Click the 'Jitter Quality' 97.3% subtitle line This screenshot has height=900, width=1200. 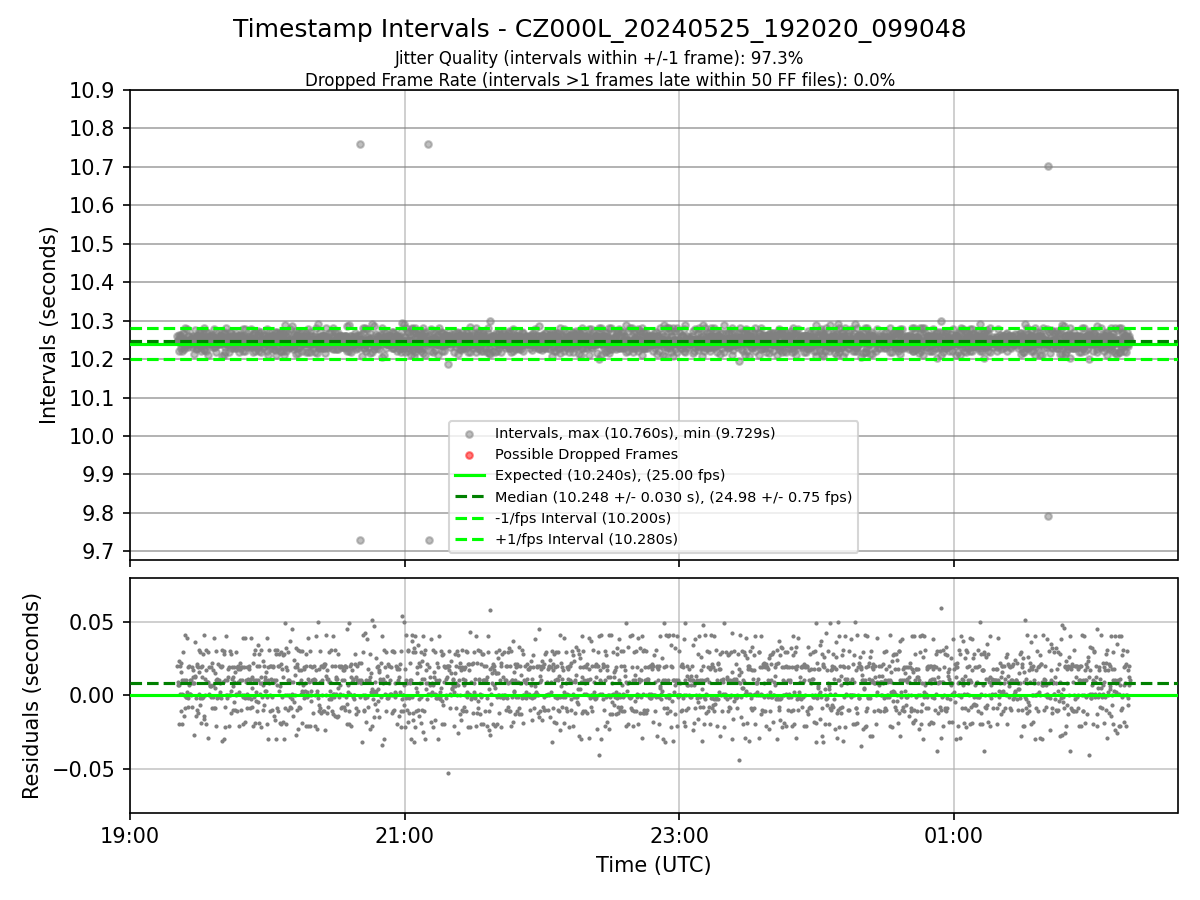(x=599, y=59)
